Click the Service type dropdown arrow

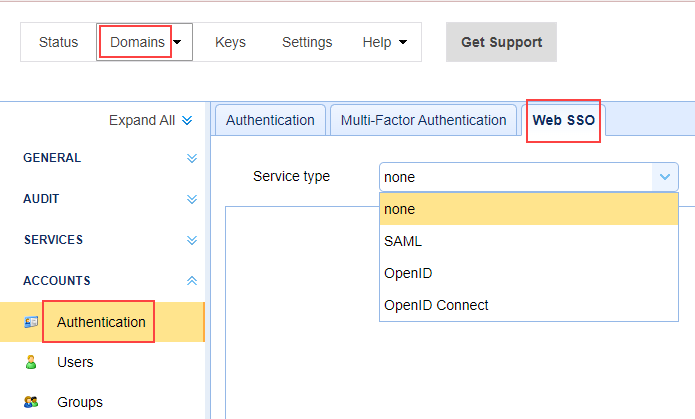tap(665, 177)
